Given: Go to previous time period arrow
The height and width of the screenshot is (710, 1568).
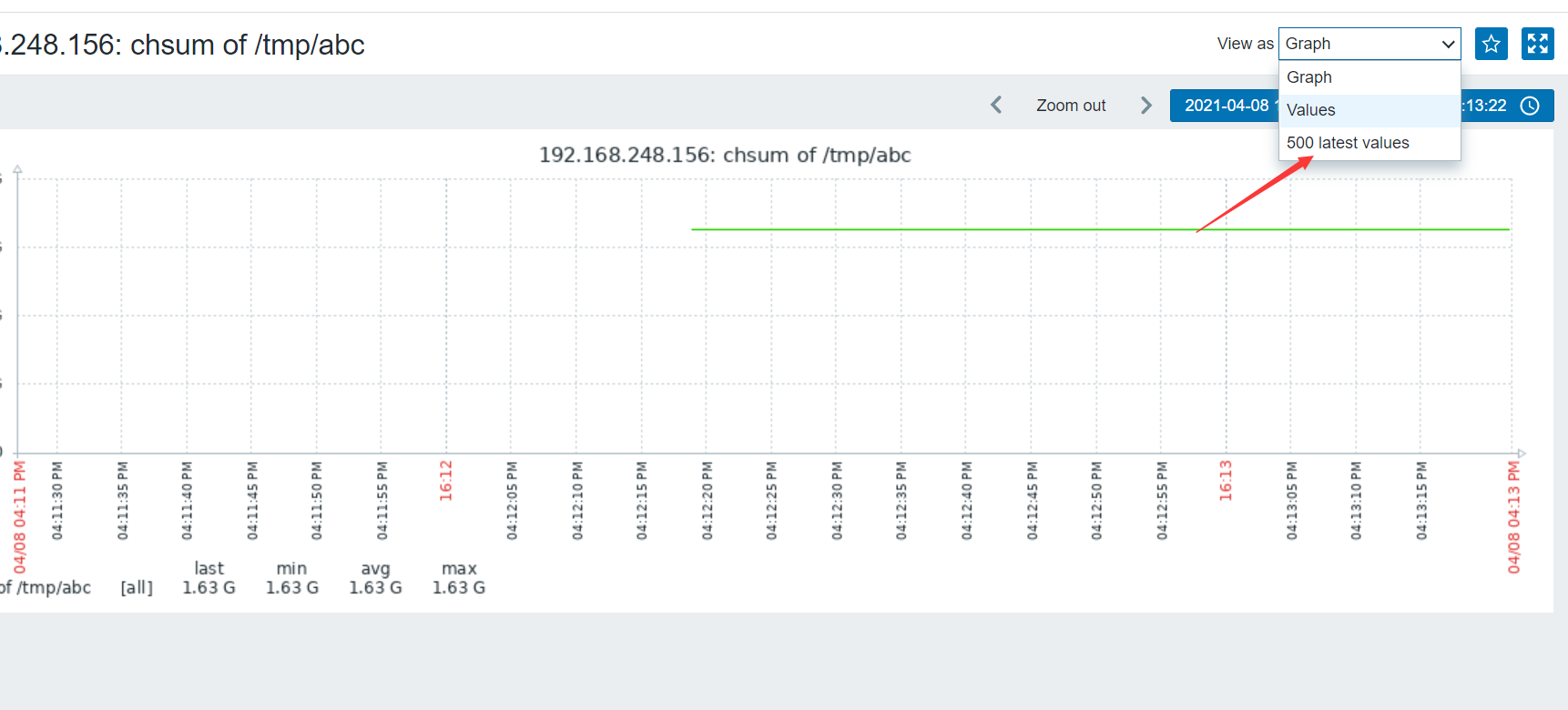Looking at the screenshot, I should (996, 106).
